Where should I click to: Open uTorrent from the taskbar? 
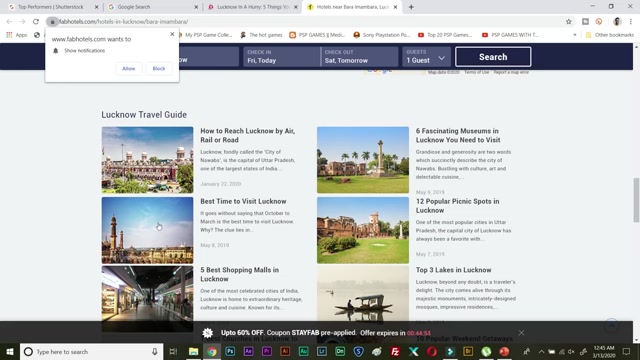[486, 351]
